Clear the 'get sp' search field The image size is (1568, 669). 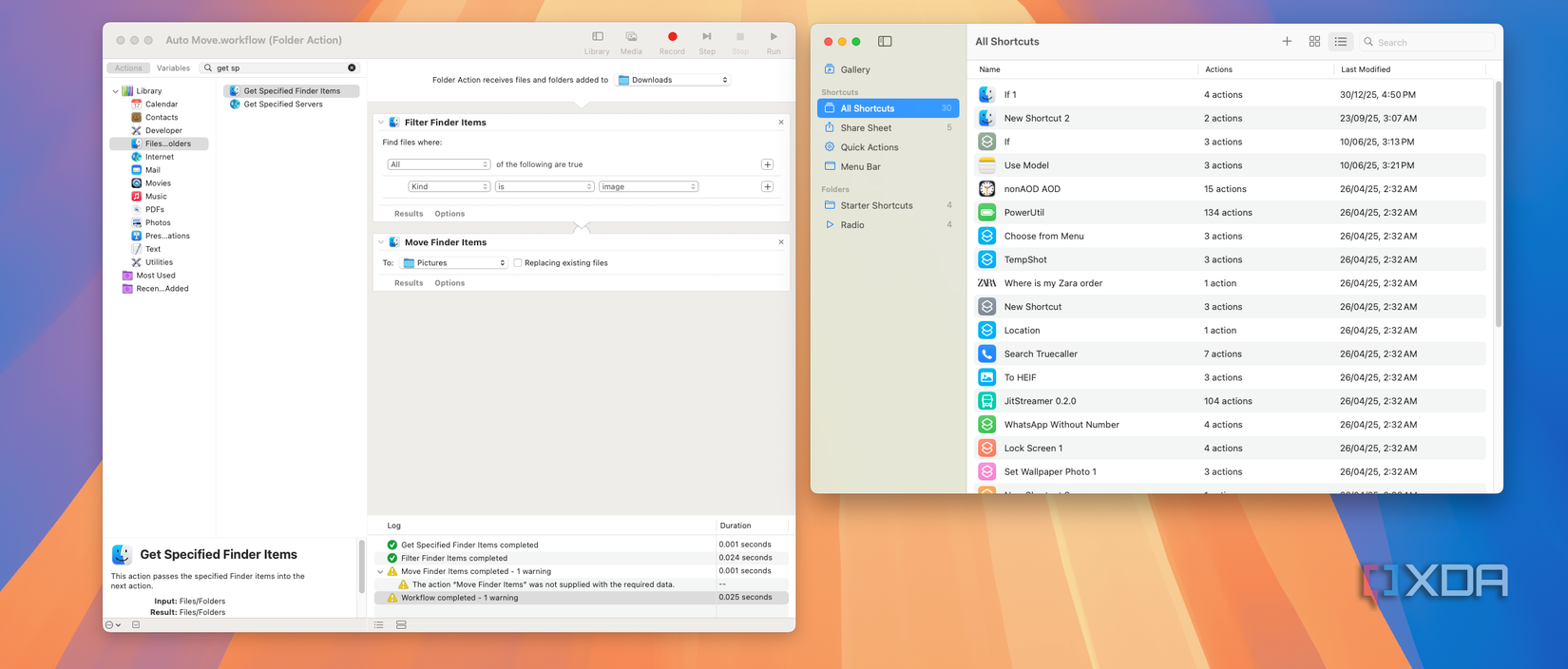click(x=352, y=67)
